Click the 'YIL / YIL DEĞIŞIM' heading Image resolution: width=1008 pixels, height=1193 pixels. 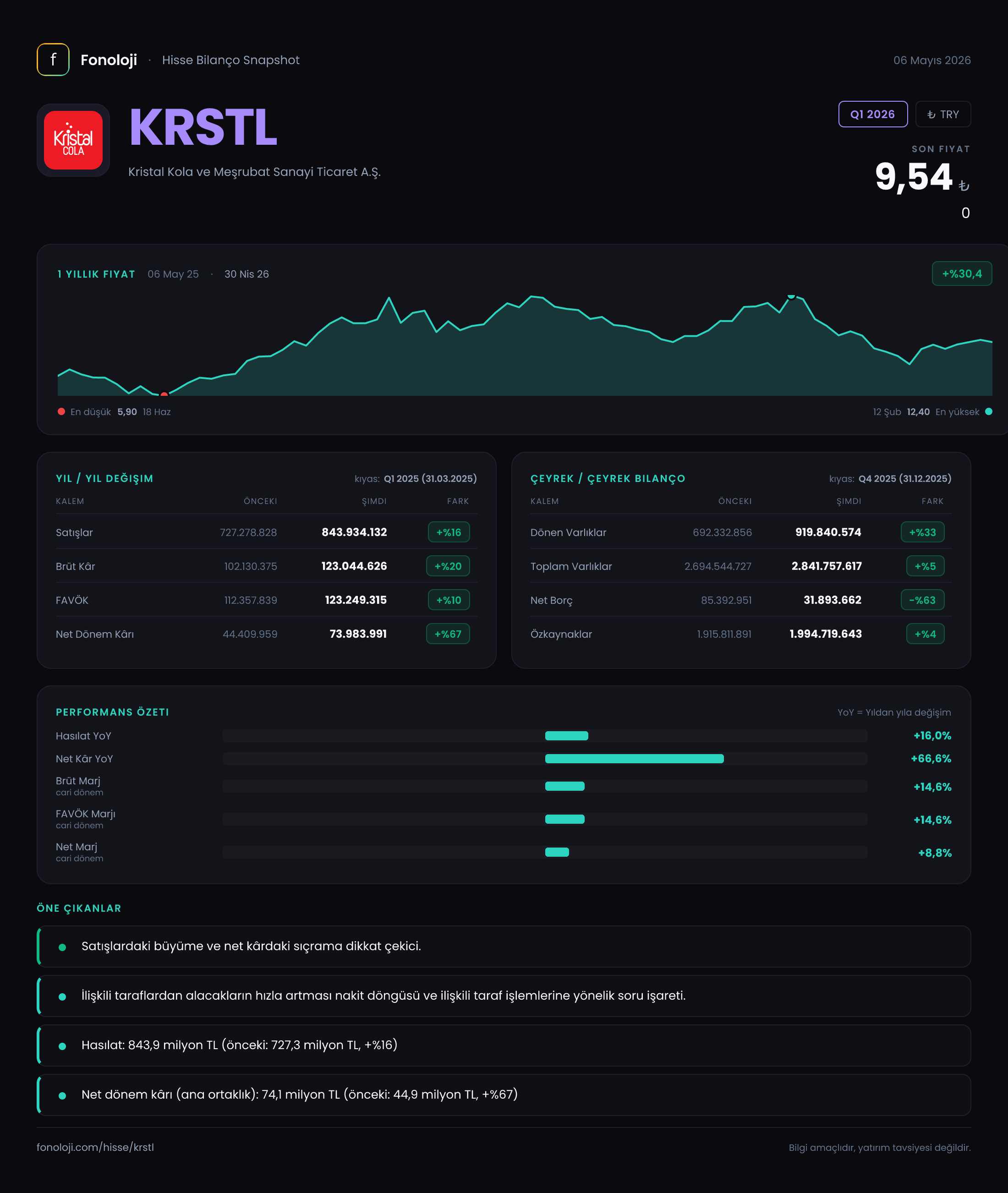tap(104, 478)
